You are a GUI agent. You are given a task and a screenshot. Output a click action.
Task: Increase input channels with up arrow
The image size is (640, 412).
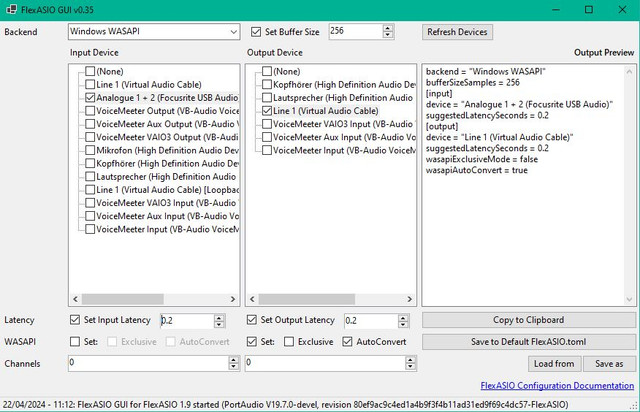233,360
